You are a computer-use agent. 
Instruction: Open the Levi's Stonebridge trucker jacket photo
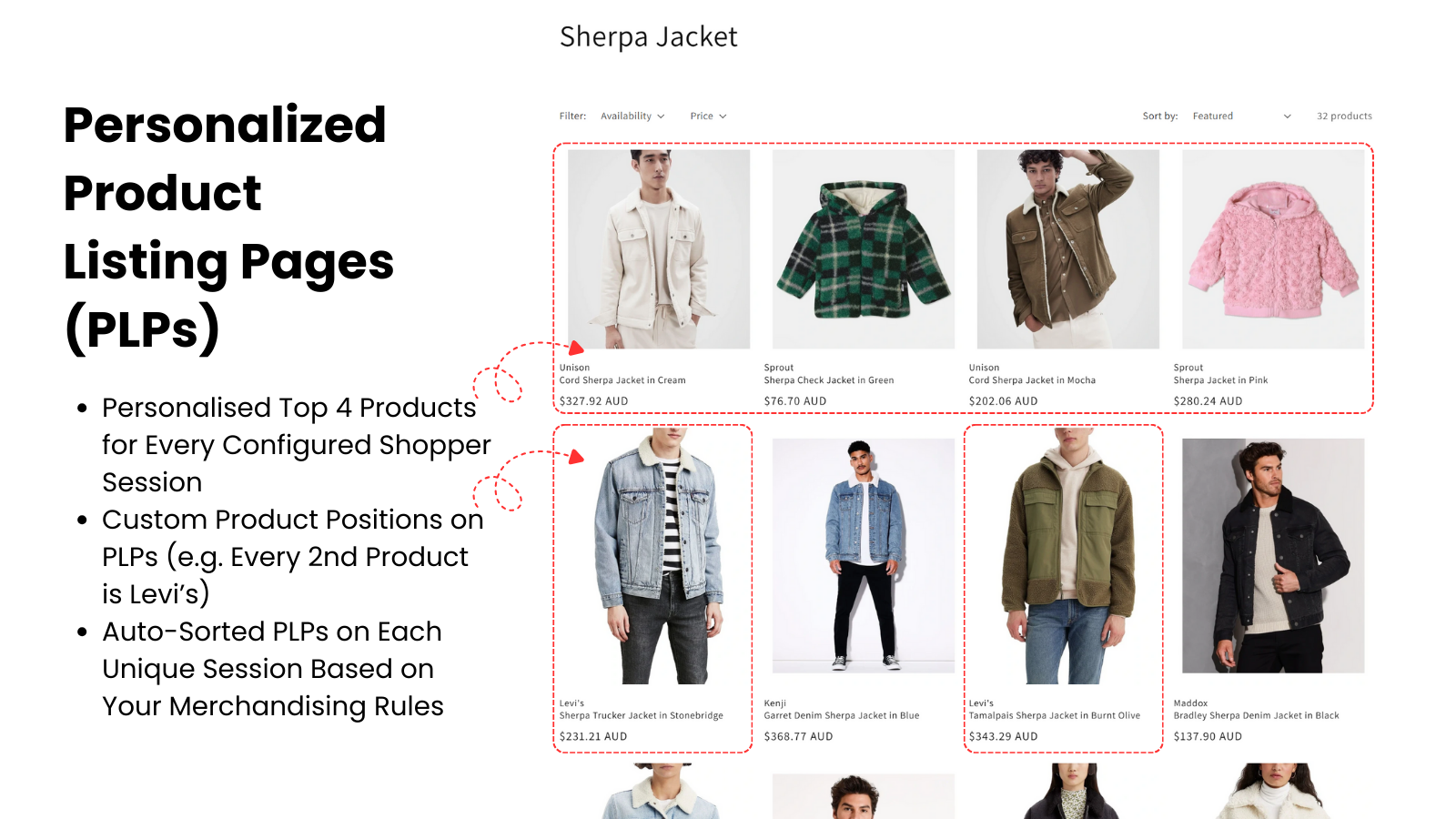tap(659, 556)
